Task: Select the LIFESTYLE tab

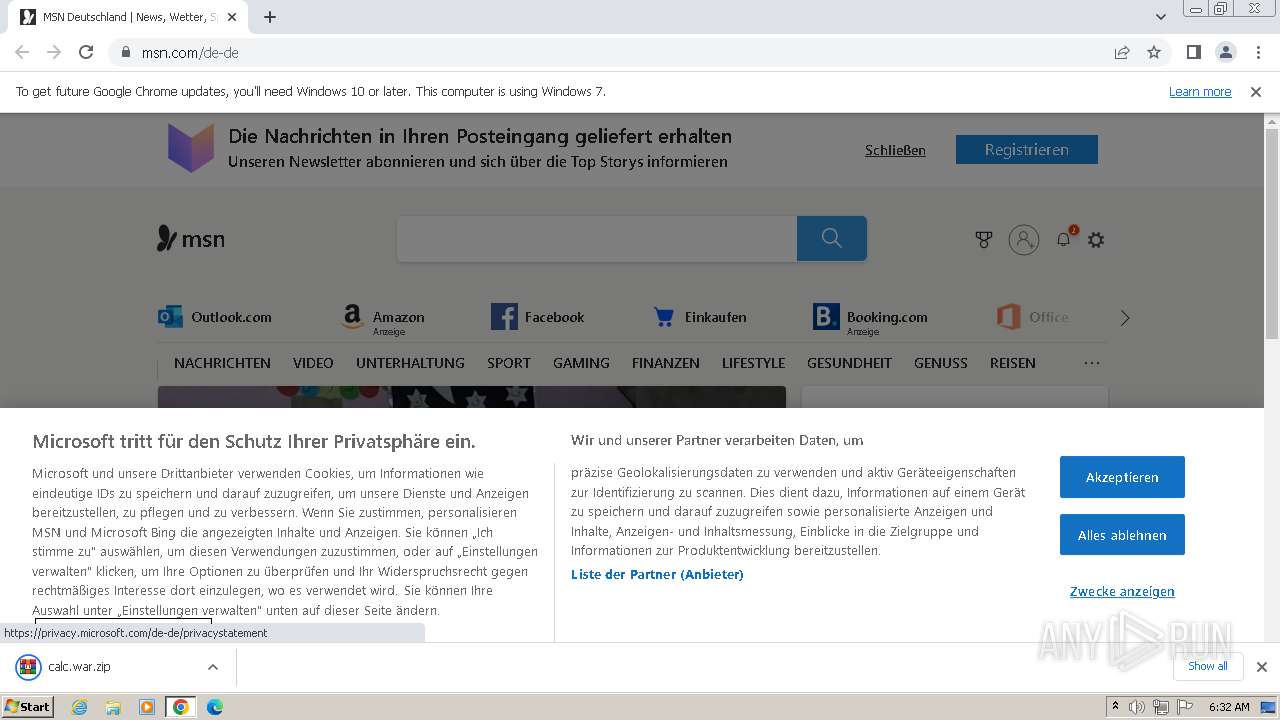Action: click(x=753, y=363)
